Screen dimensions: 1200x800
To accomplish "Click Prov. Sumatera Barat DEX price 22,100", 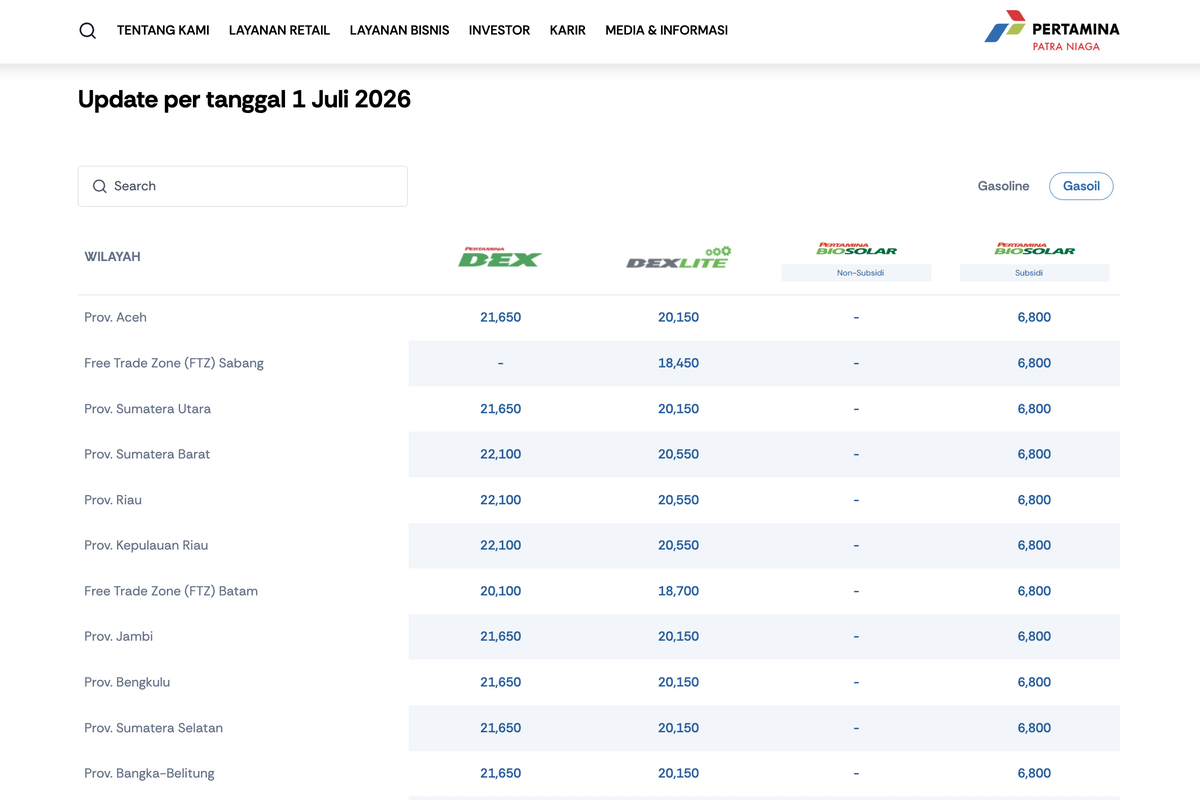I will point(500,454).
